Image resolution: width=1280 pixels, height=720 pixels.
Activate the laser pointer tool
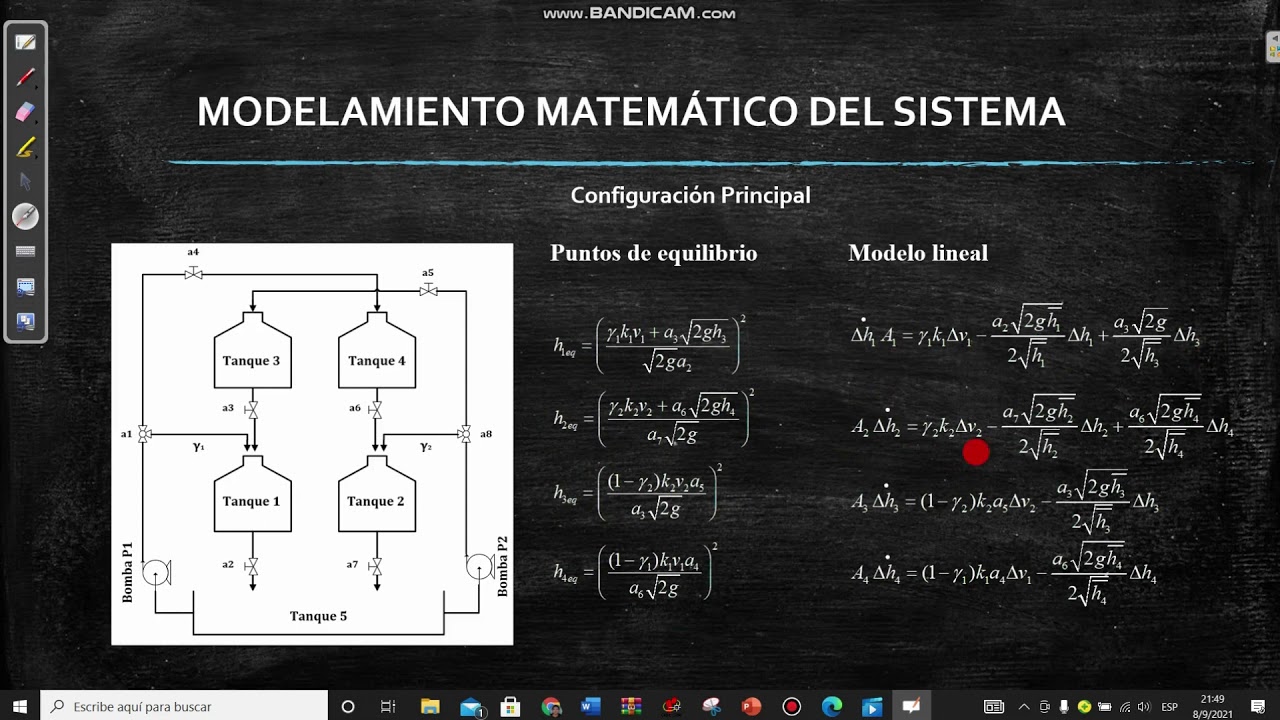[25, 216]
